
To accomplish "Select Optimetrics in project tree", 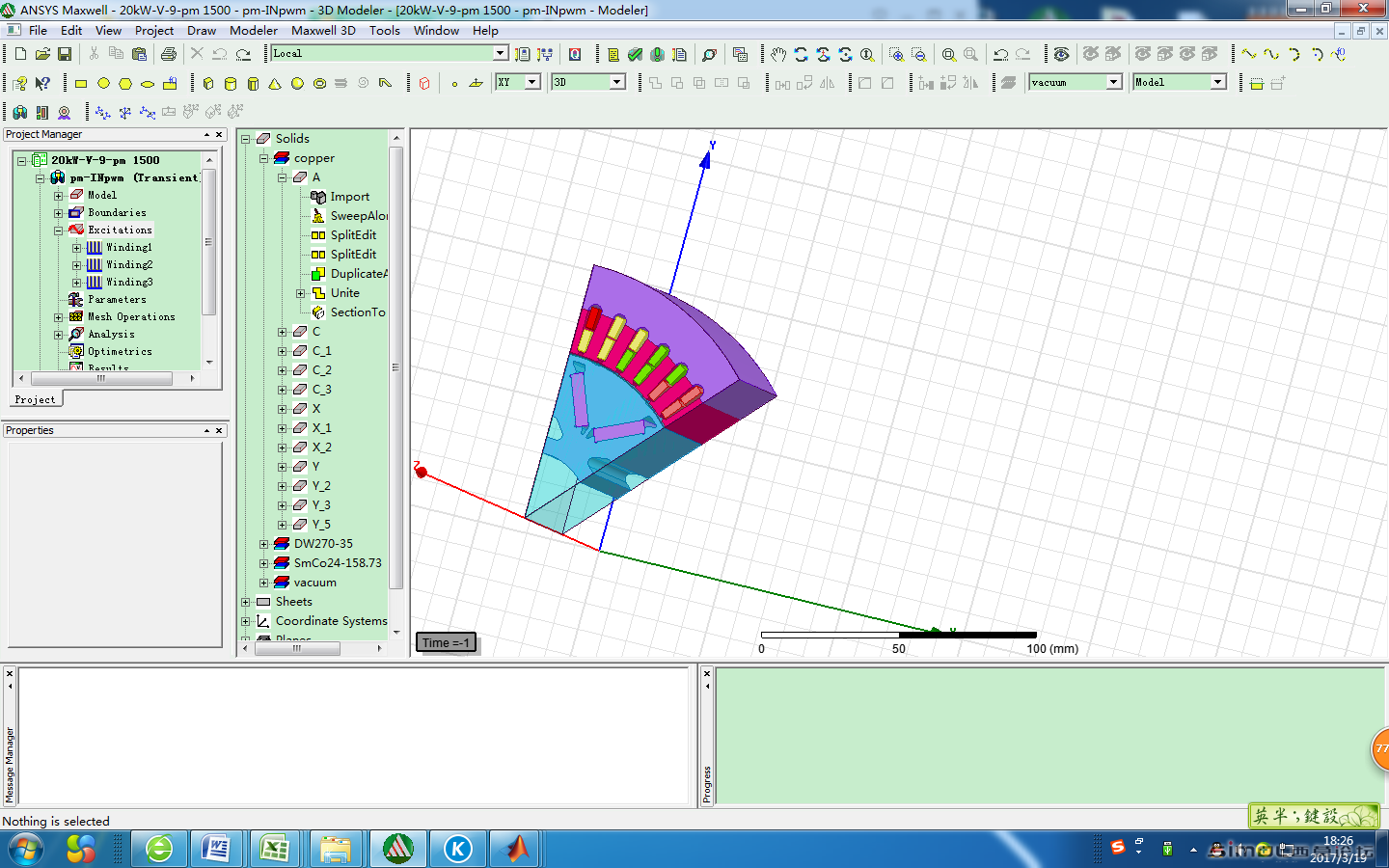I will 120,352.
